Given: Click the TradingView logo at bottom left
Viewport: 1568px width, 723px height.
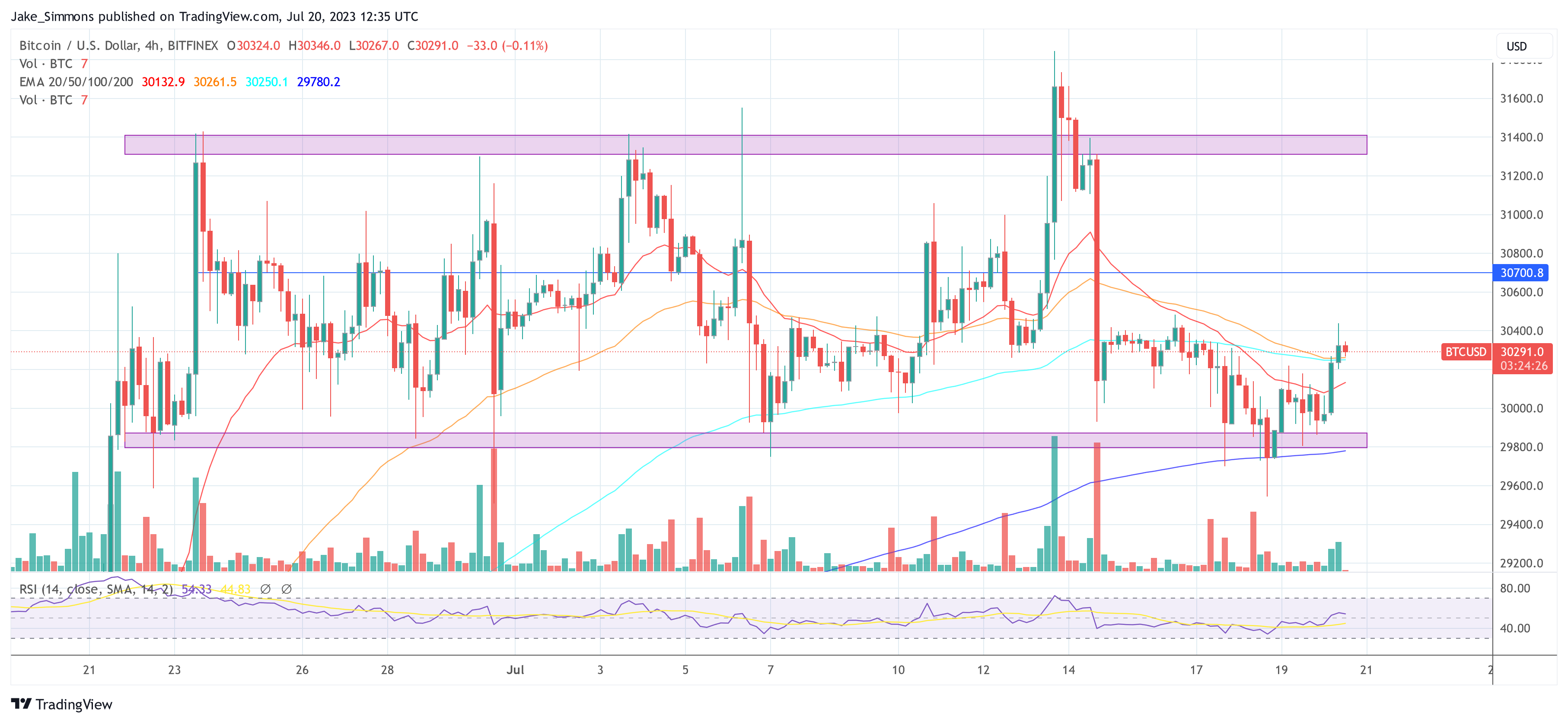Looking at the screenshot, I should point(61,704).
